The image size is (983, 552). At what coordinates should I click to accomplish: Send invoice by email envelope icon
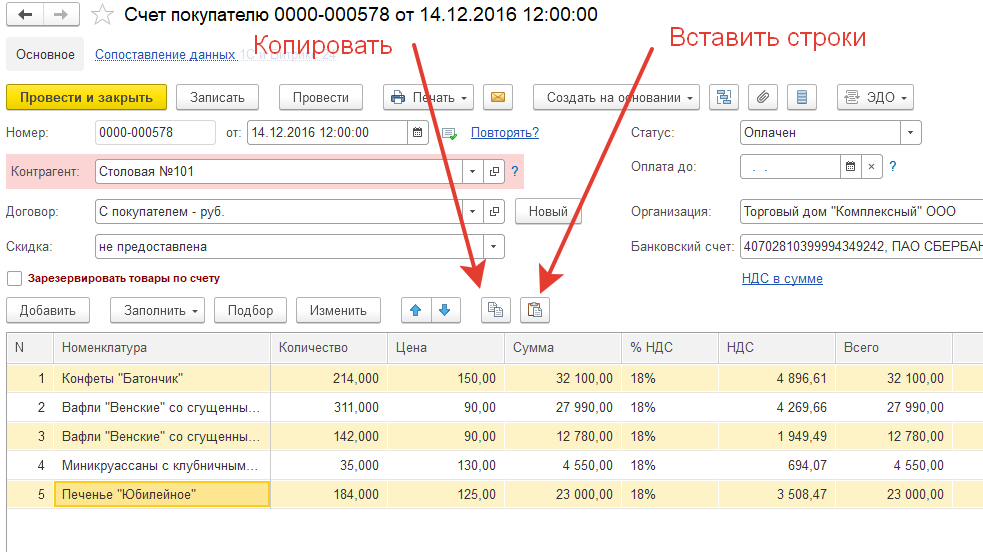[x=498, y=97]
